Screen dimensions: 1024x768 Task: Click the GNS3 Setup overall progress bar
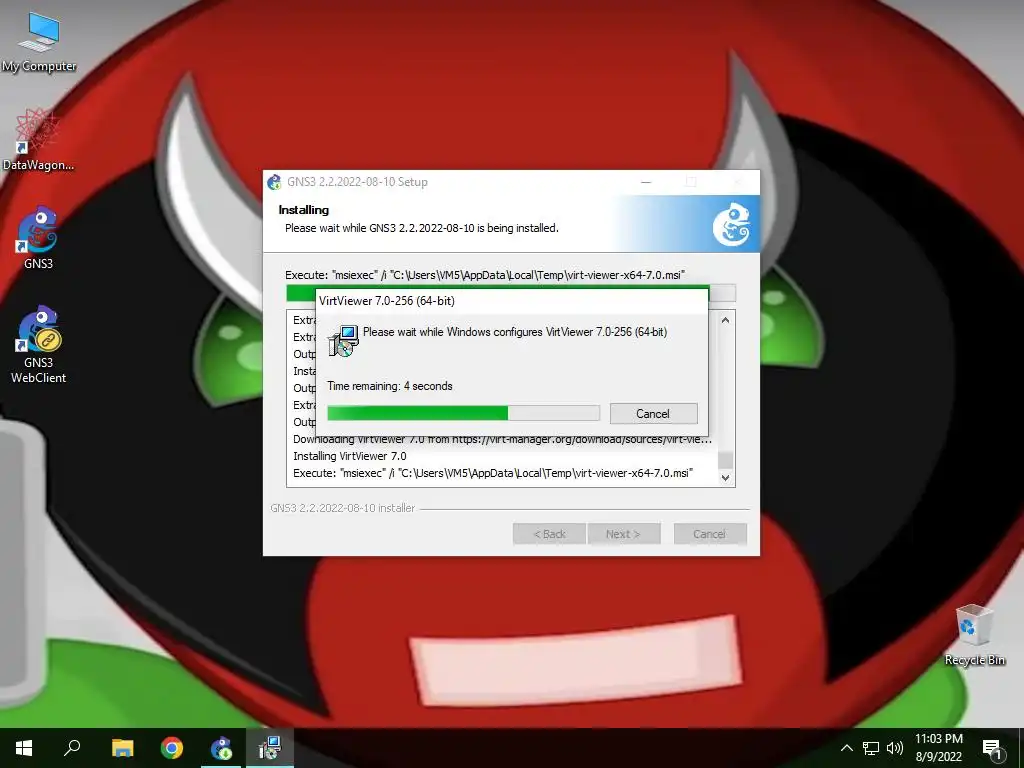click(x=511, y=293)
